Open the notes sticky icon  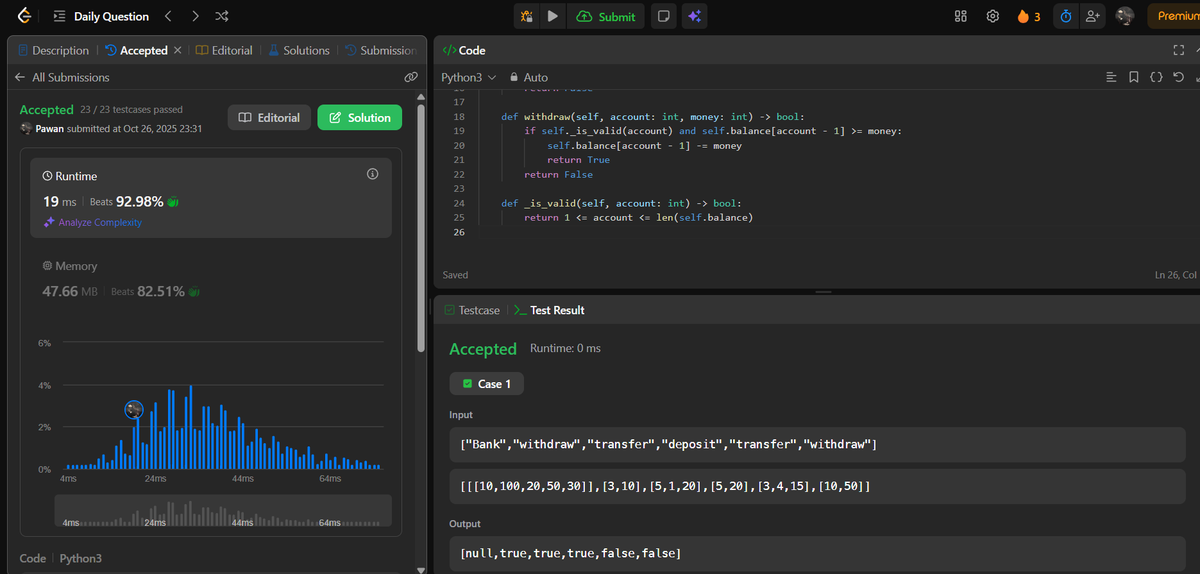coord(662,16)
